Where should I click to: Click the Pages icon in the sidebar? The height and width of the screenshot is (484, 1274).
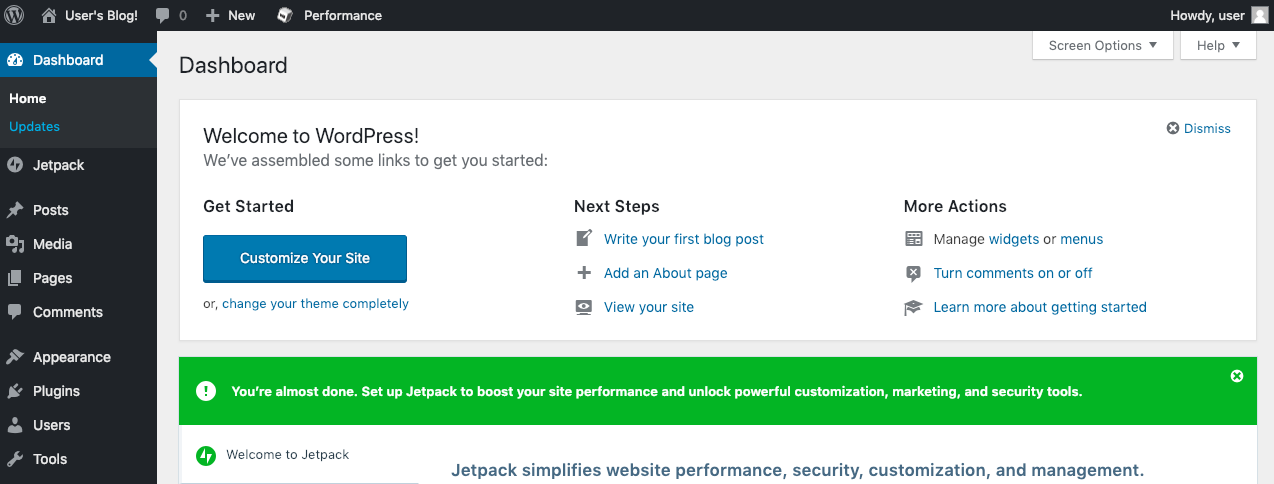(x=15, y=278)
